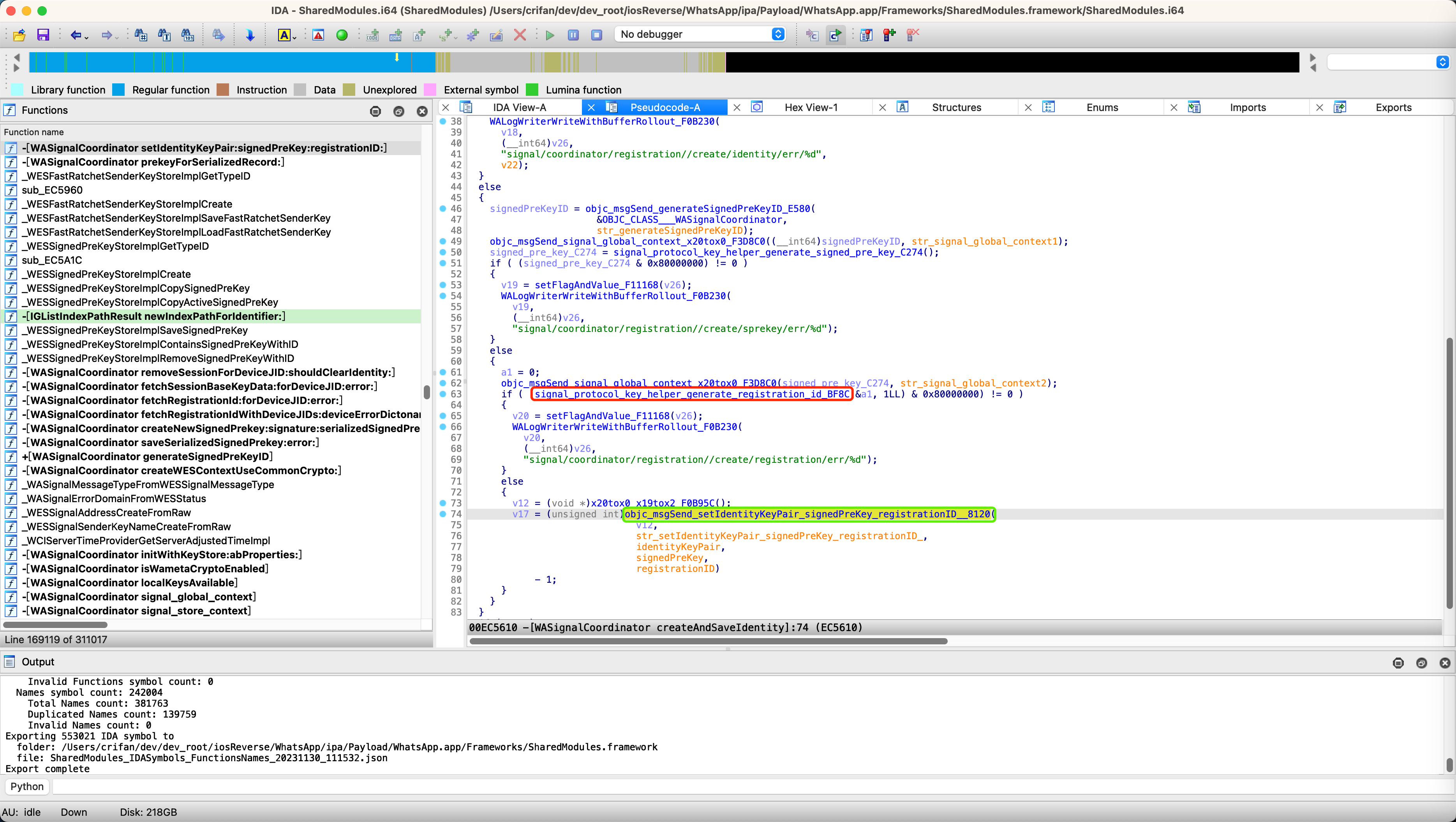The width and height of the screenshot is (1456, 822).
Task: Search for byte sequence binoculars icon
Action: coord(188,35)
